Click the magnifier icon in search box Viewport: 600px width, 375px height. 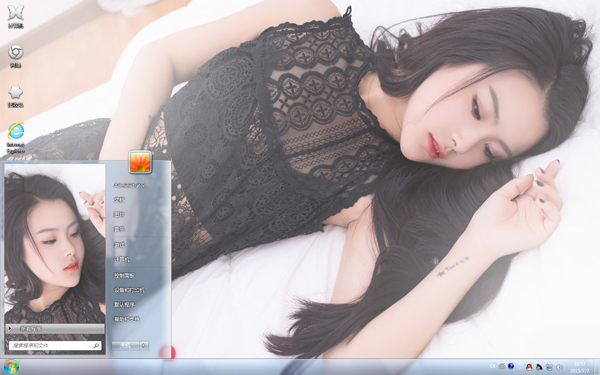tap(96, 346)
